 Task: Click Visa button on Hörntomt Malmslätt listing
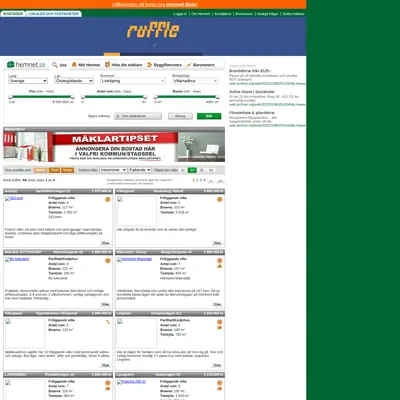[x=217, y=304]
